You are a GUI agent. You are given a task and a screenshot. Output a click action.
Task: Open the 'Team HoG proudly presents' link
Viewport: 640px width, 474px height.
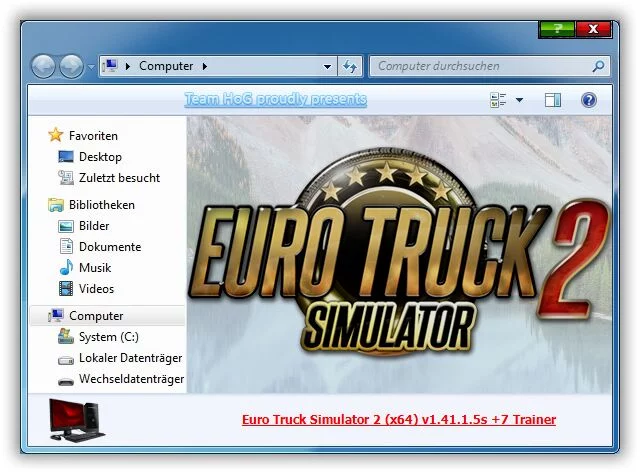276,99
